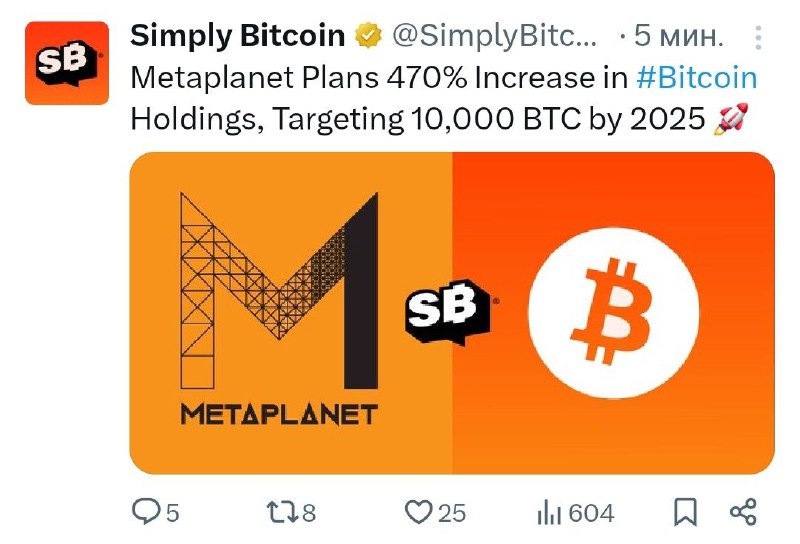The width and height of the screenshot is (800, 544).
Task: Open the #Bitcoin hashtag link
Action: coord(696,78)
